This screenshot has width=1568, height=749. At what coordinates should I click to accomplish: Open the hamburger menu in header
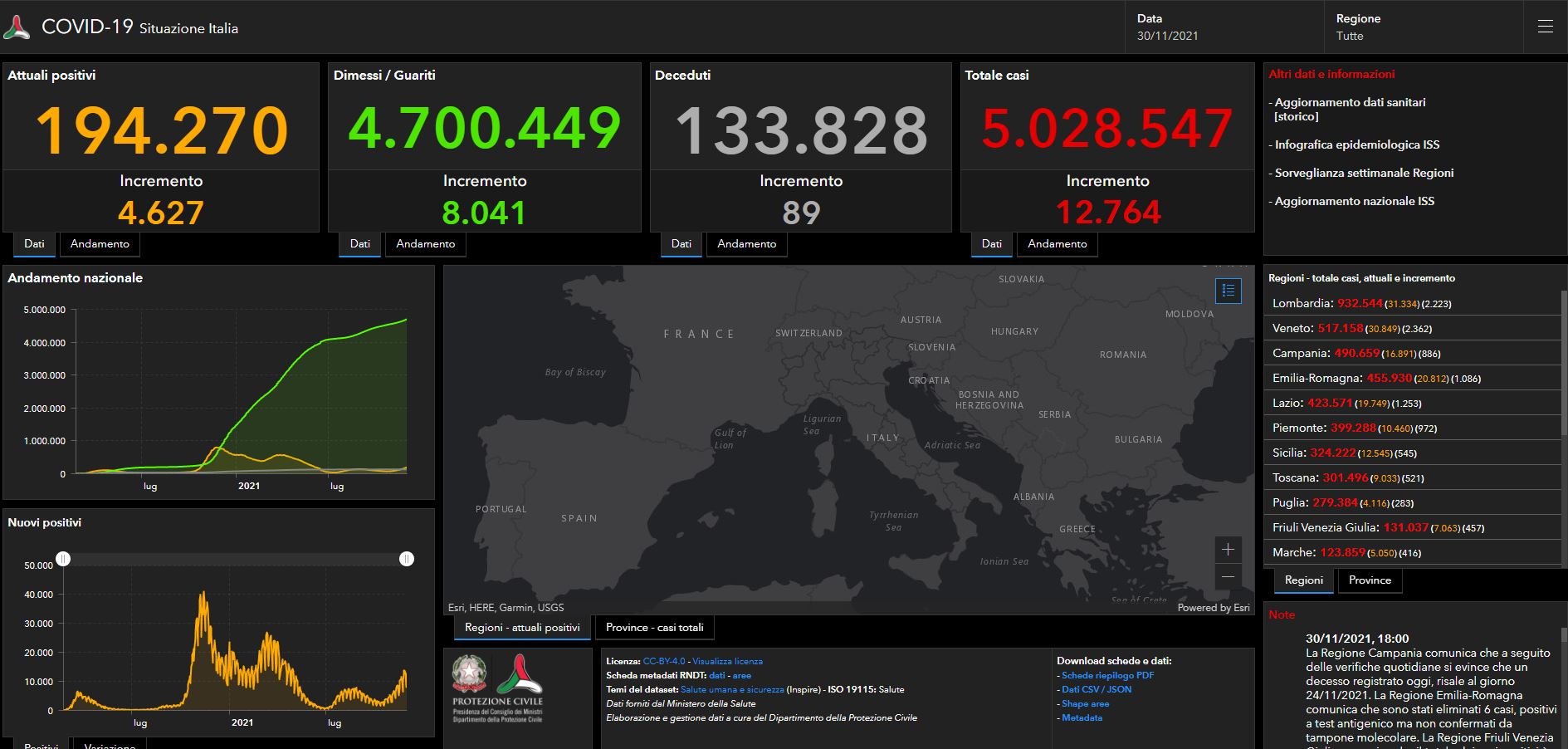click(x=1545, y=27)
